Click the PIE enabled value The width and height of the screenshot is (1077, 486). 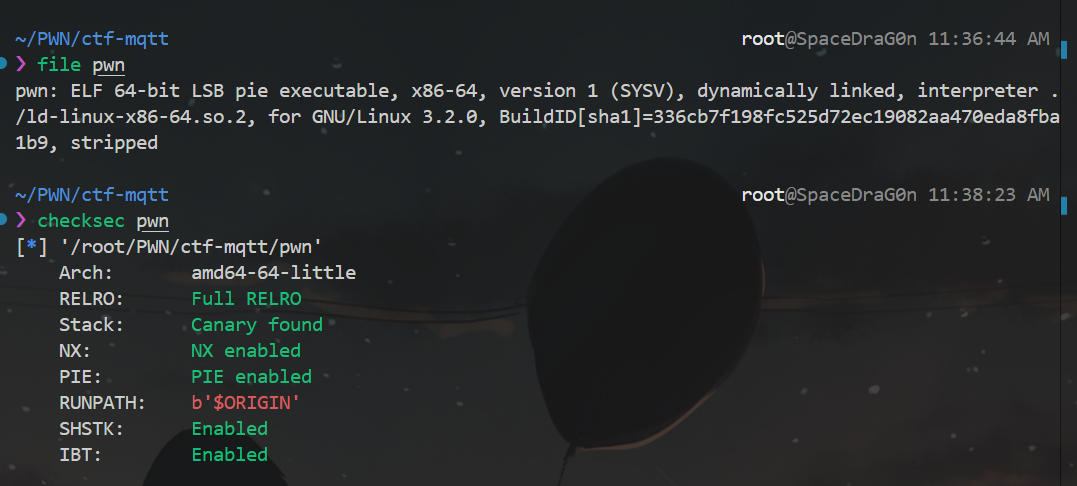[x=251, y=377]
